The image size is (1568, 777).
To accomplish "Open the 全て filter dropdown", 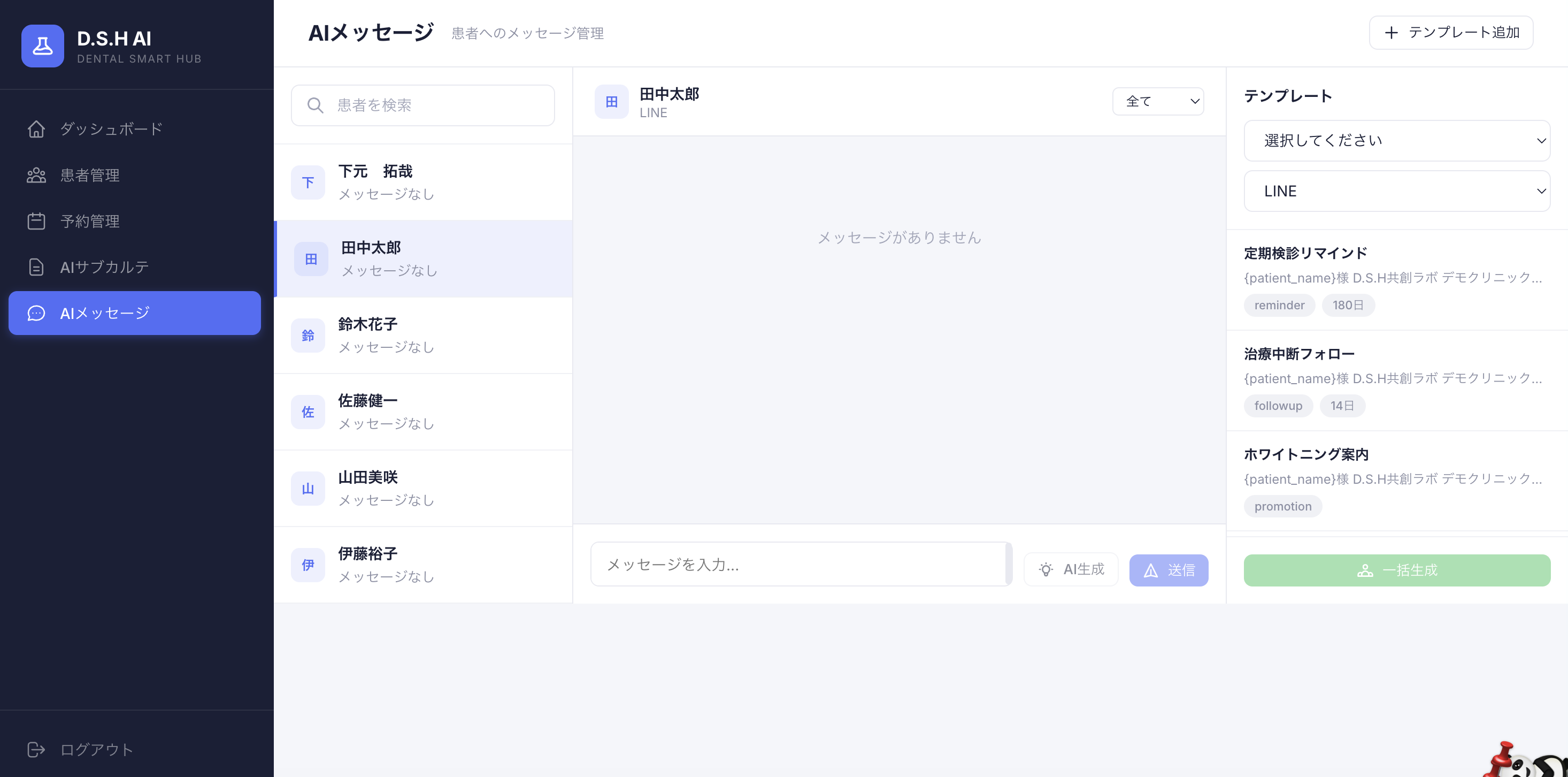I will [1158, 101].
